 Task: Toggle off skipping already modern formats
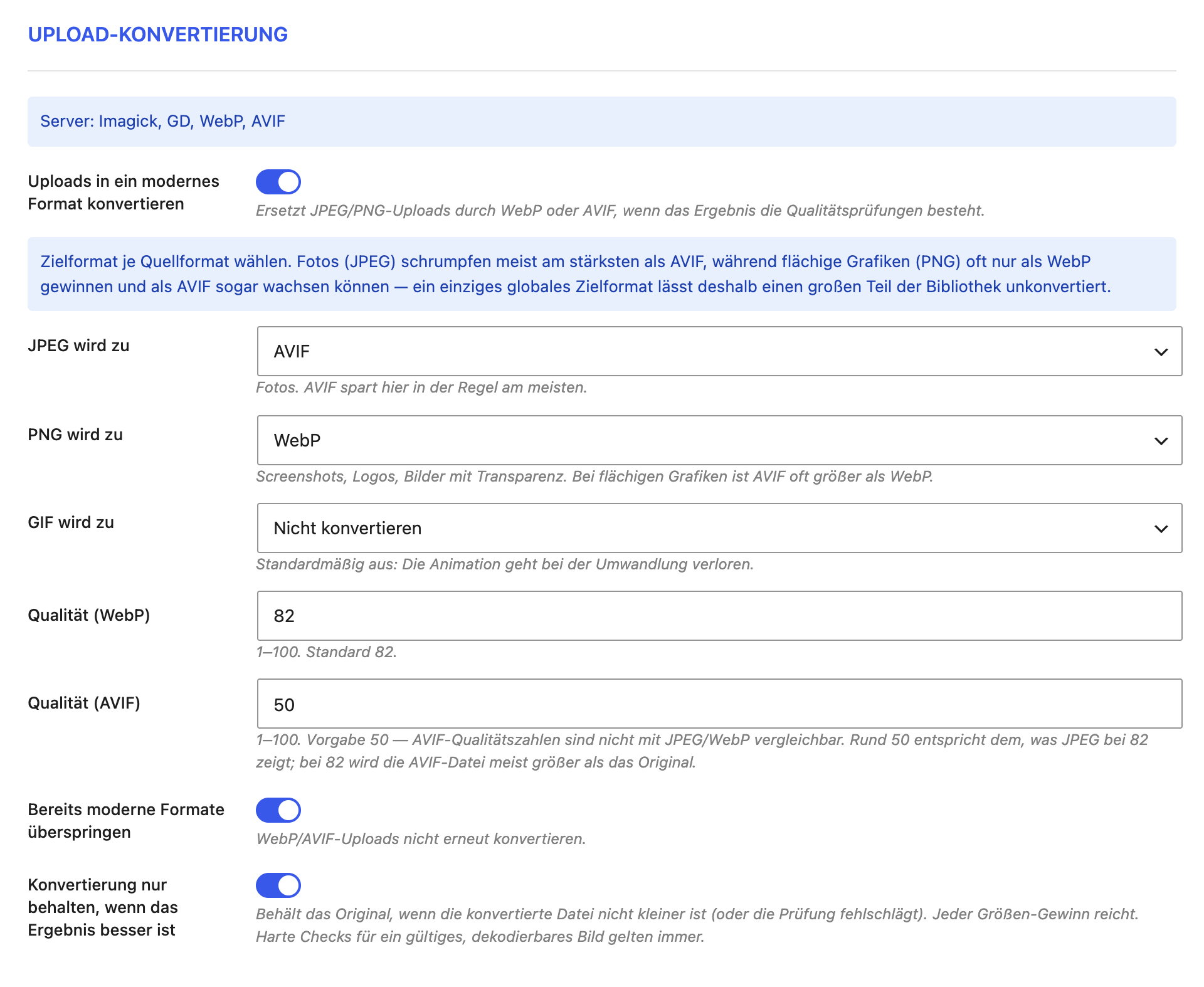click(278, 810)
